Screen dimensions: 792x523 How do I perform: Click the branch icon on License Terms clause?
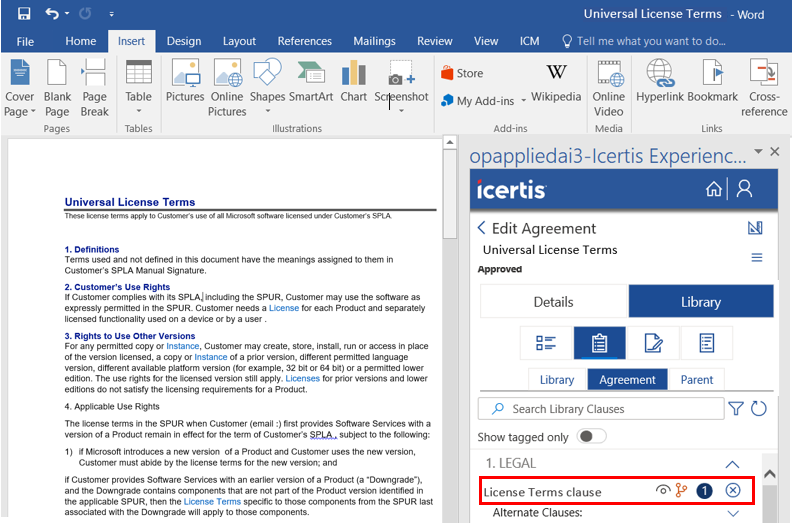point(682,490)
